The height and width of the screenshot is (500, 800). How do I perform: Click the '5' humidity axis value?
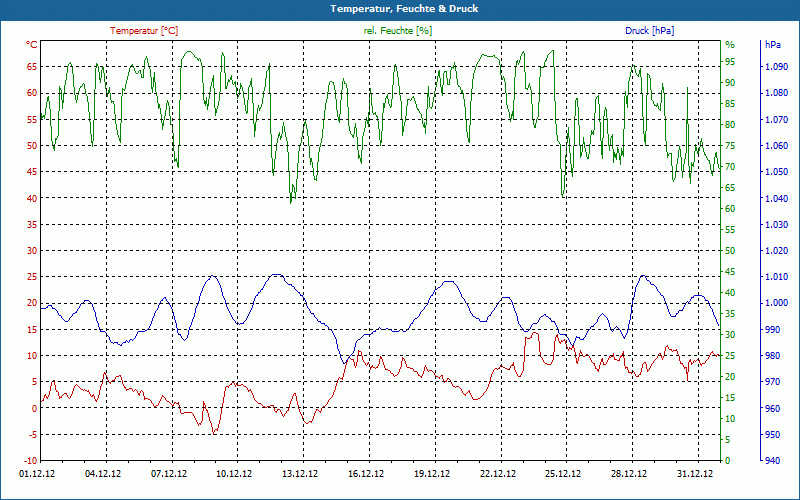pos(728,440)
